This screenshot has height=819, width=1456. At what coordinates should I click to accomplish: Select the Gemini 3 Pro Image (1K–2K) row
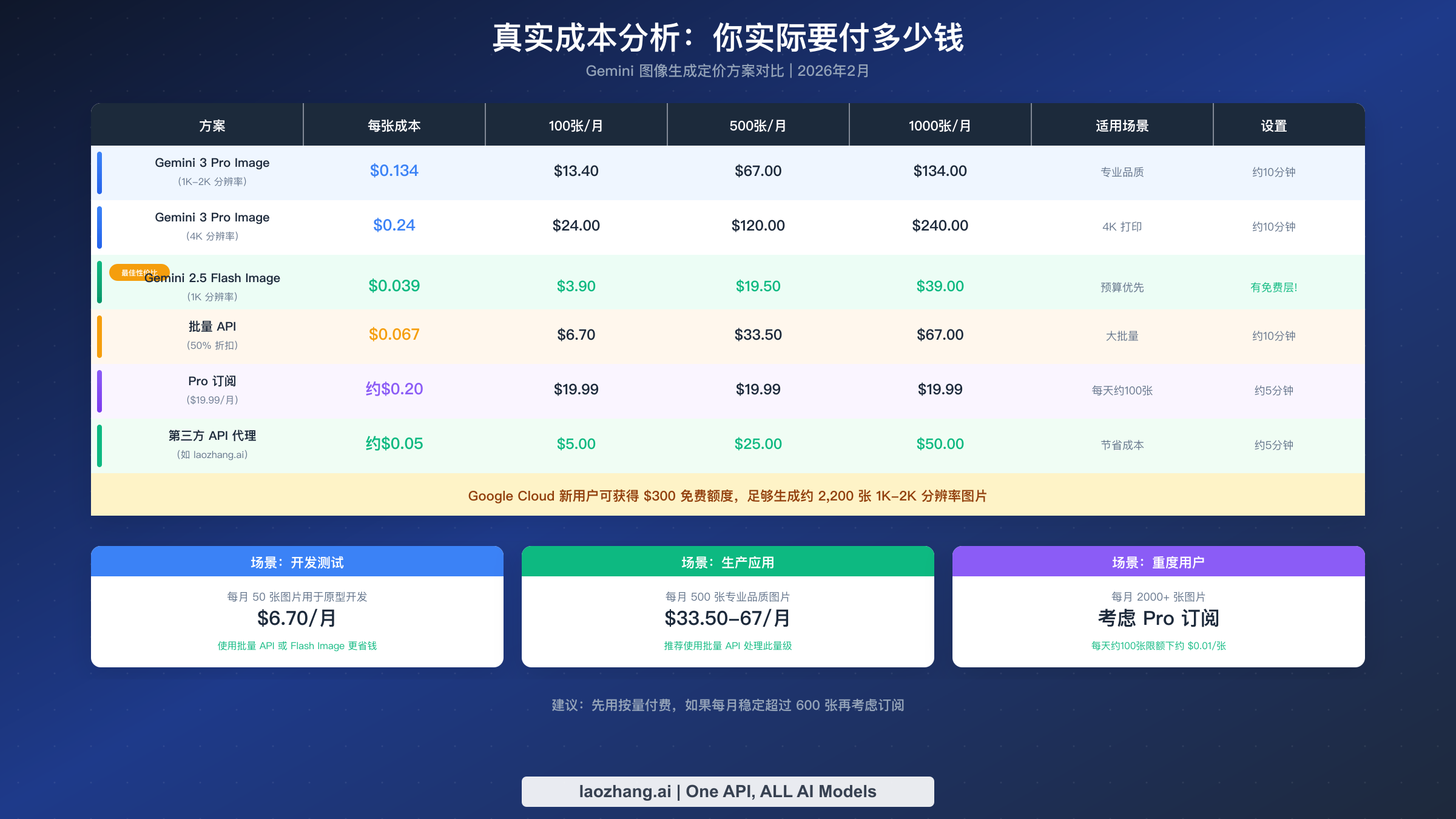pos(212,172)
